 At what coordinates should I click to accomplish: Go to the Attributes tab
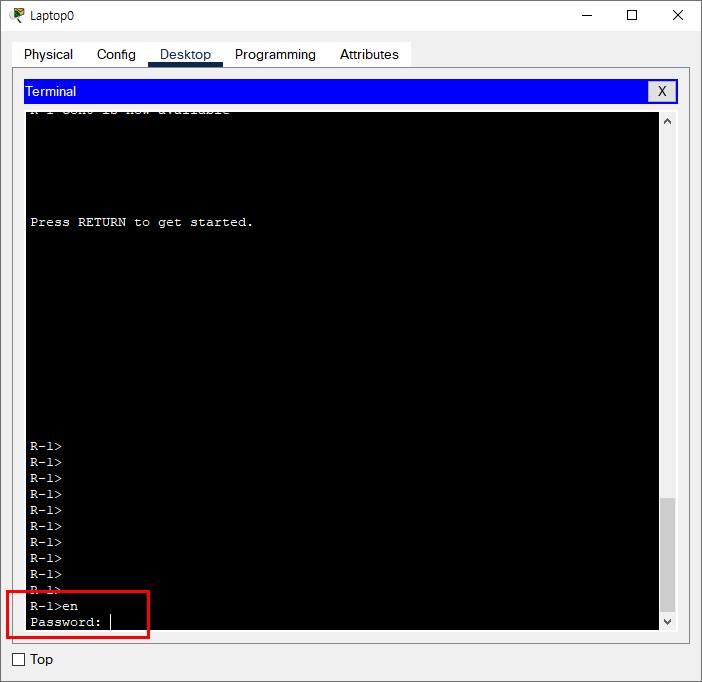pos(369,55)
